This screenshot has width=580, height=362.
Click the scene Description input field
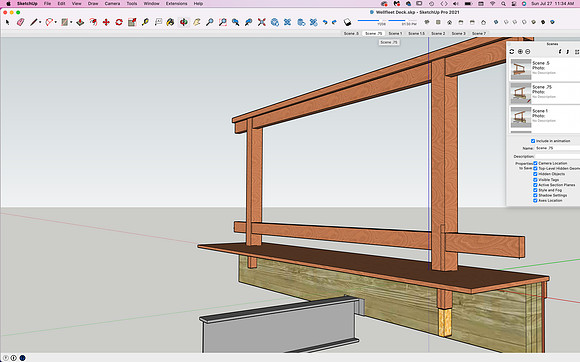point(557,156)
